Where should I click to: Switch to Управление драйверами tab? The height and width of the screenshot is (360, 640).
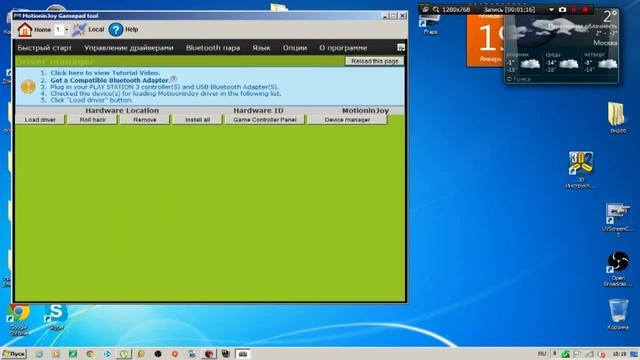coord(129,48)
